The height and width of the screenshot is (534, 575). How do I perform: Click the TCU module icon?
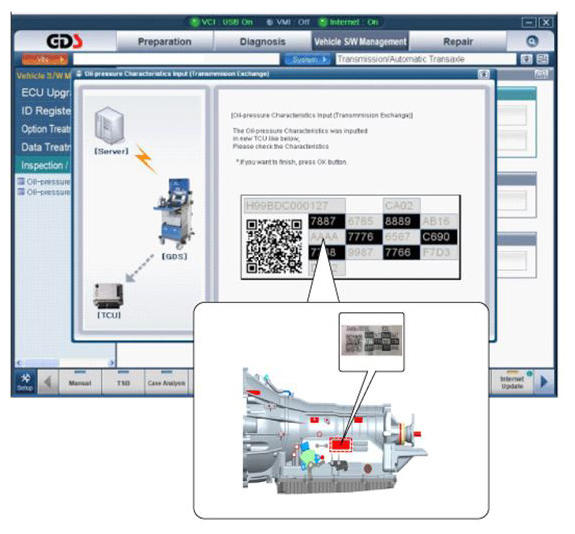pyautogui.click(x=108, y=296)
